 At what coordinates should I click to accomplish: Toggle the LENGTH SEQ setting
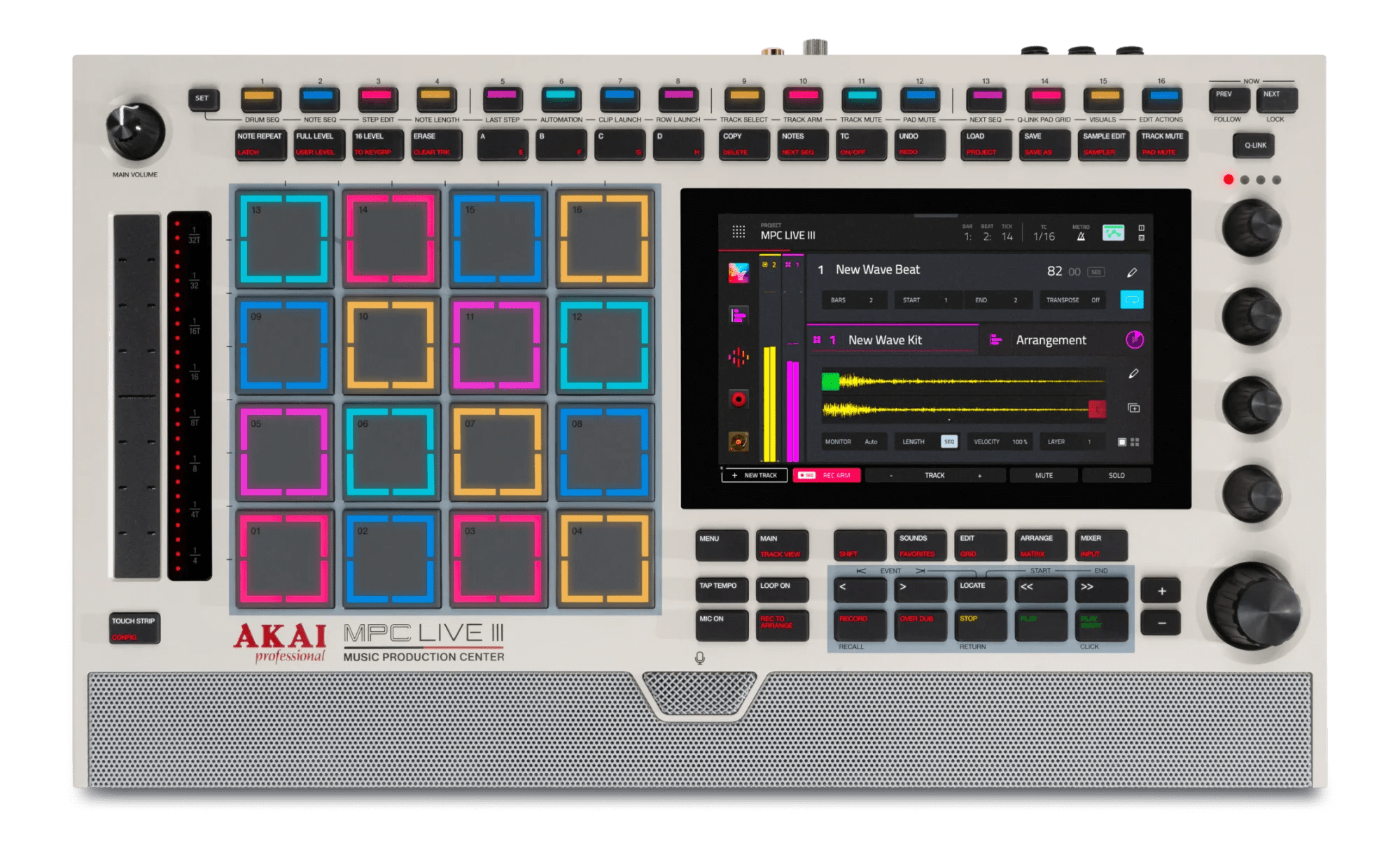tap(928, 441)
